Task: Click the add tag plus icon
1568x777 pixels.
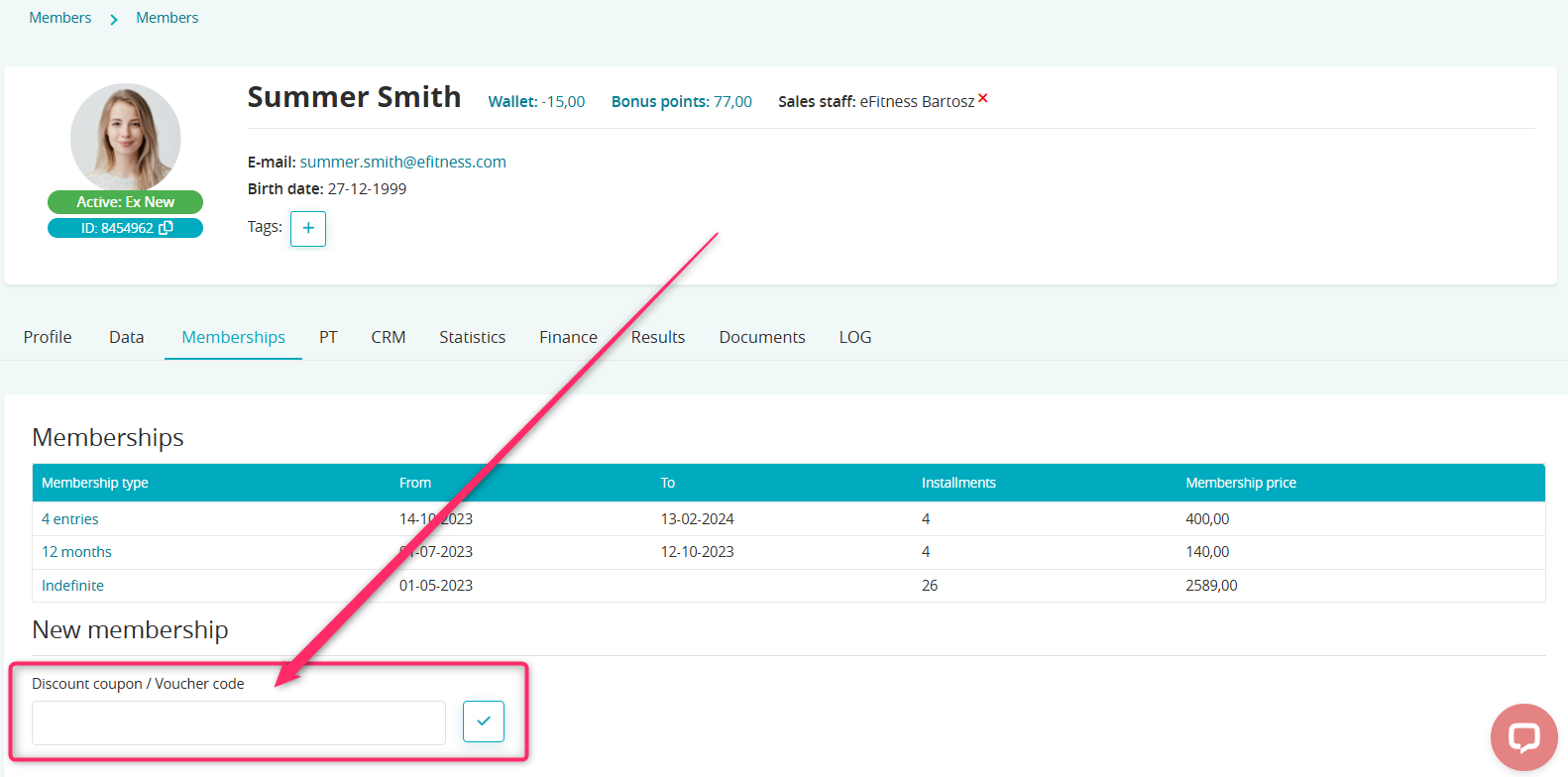Action: tap(308, 229)
